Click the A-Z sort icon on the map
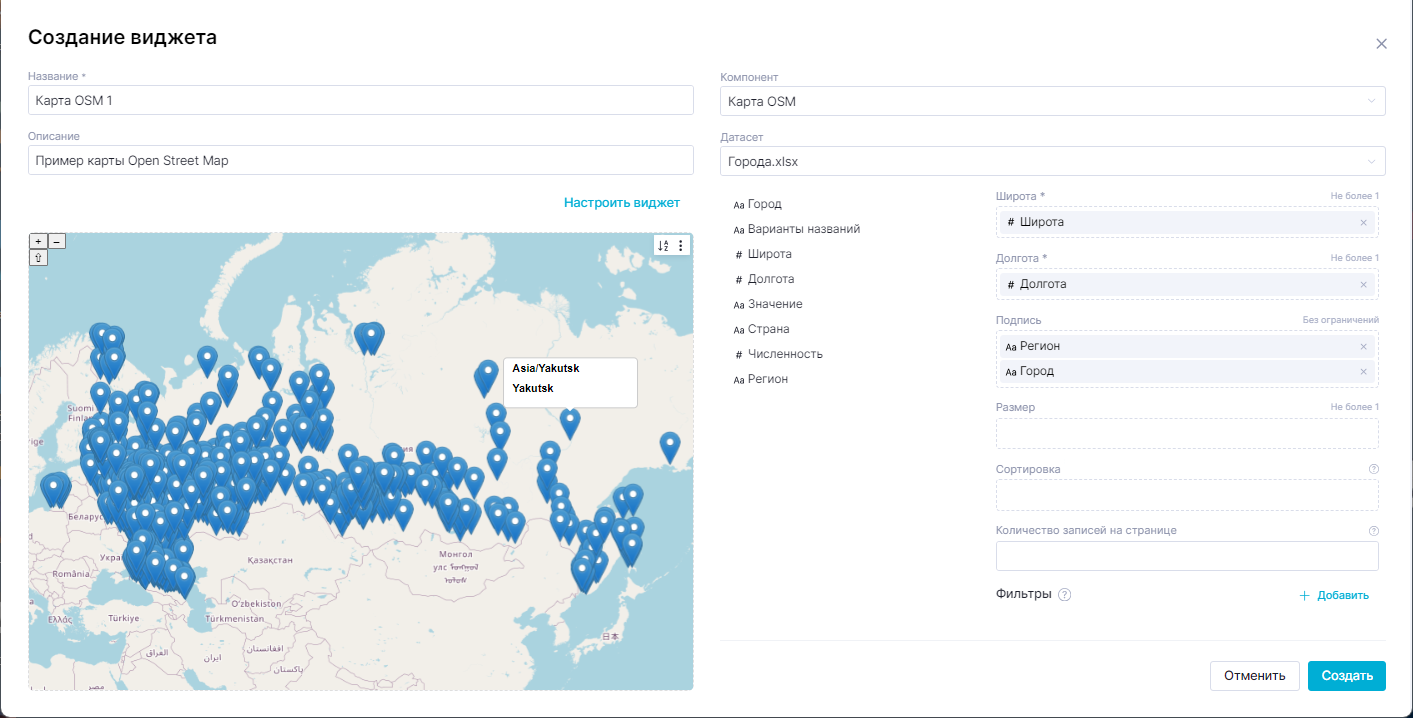Image resolution: width=1413 pixels, height=718 pixels. (663, 245)
